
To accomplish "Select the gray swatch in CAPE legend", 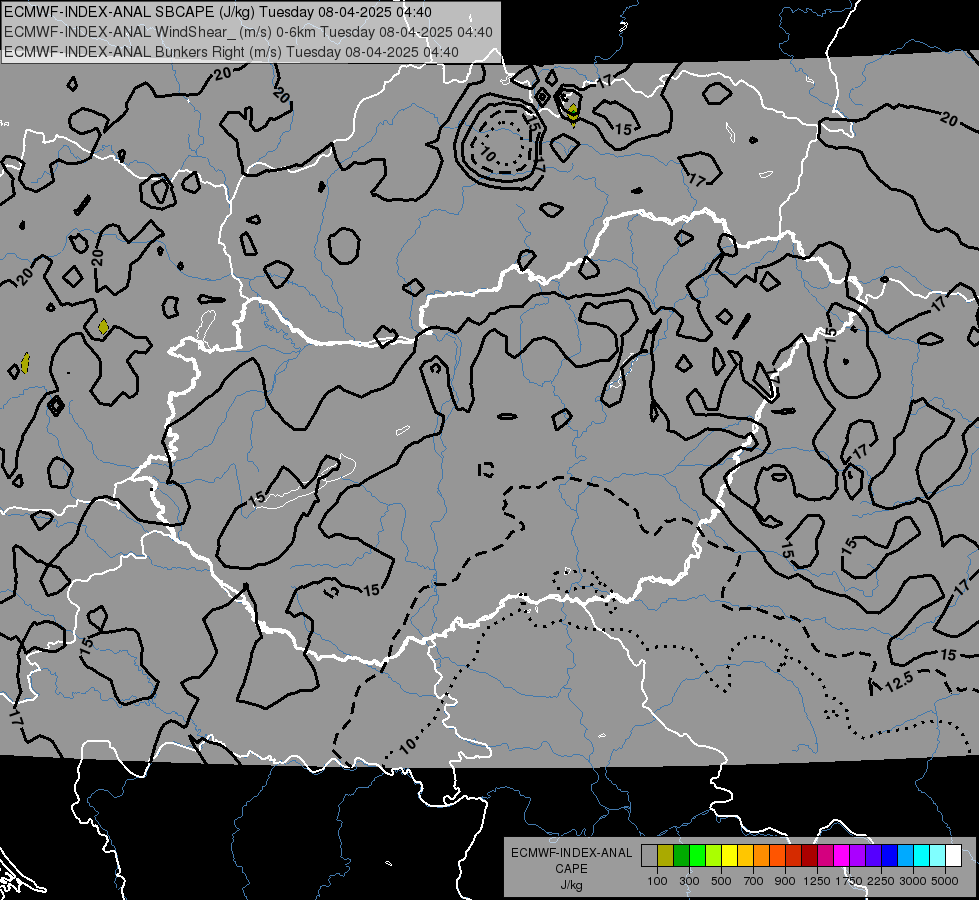I will [x=649, y=856].
